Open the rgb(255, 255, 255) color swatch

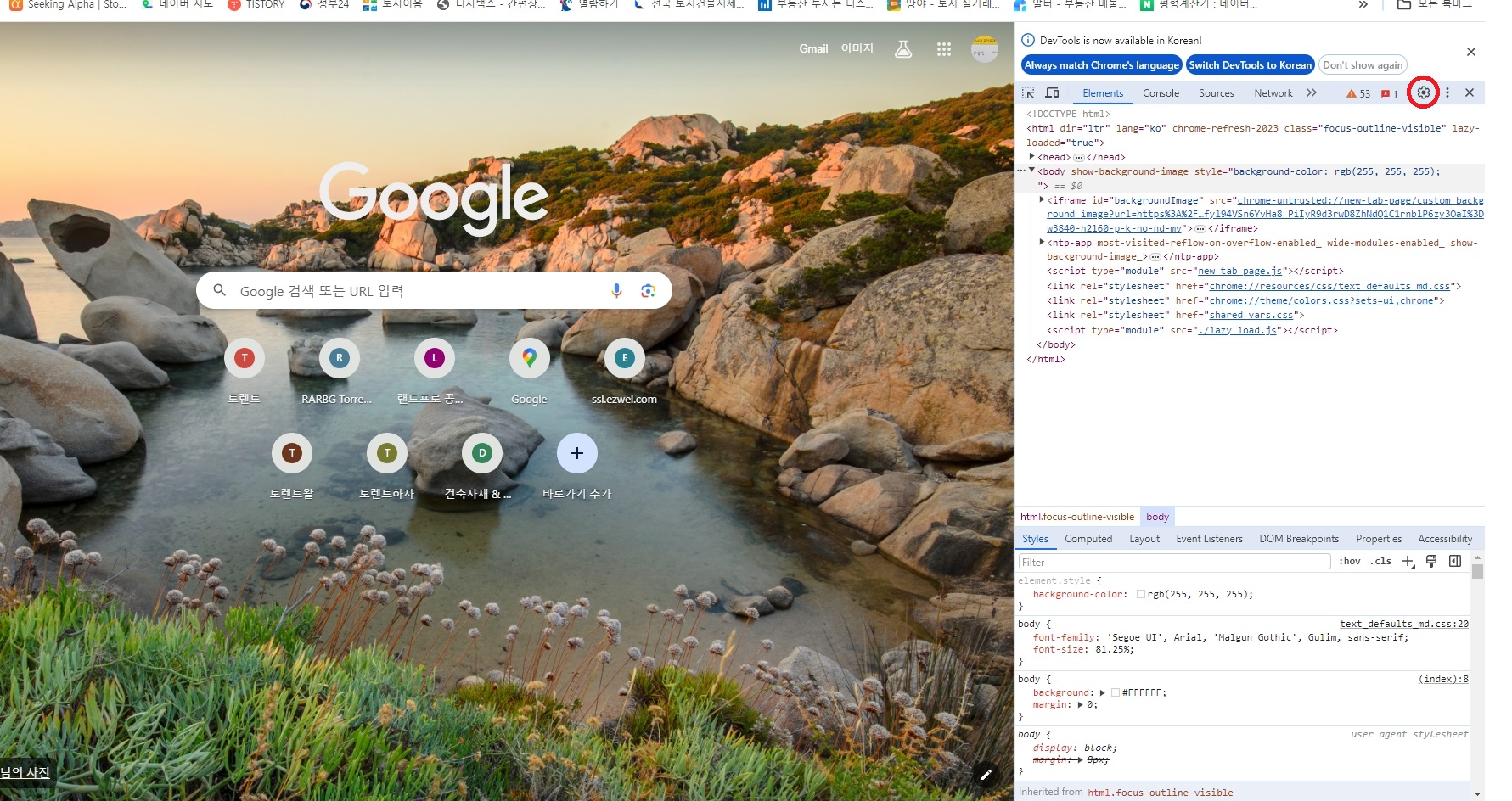click(x=1140, y=594)
